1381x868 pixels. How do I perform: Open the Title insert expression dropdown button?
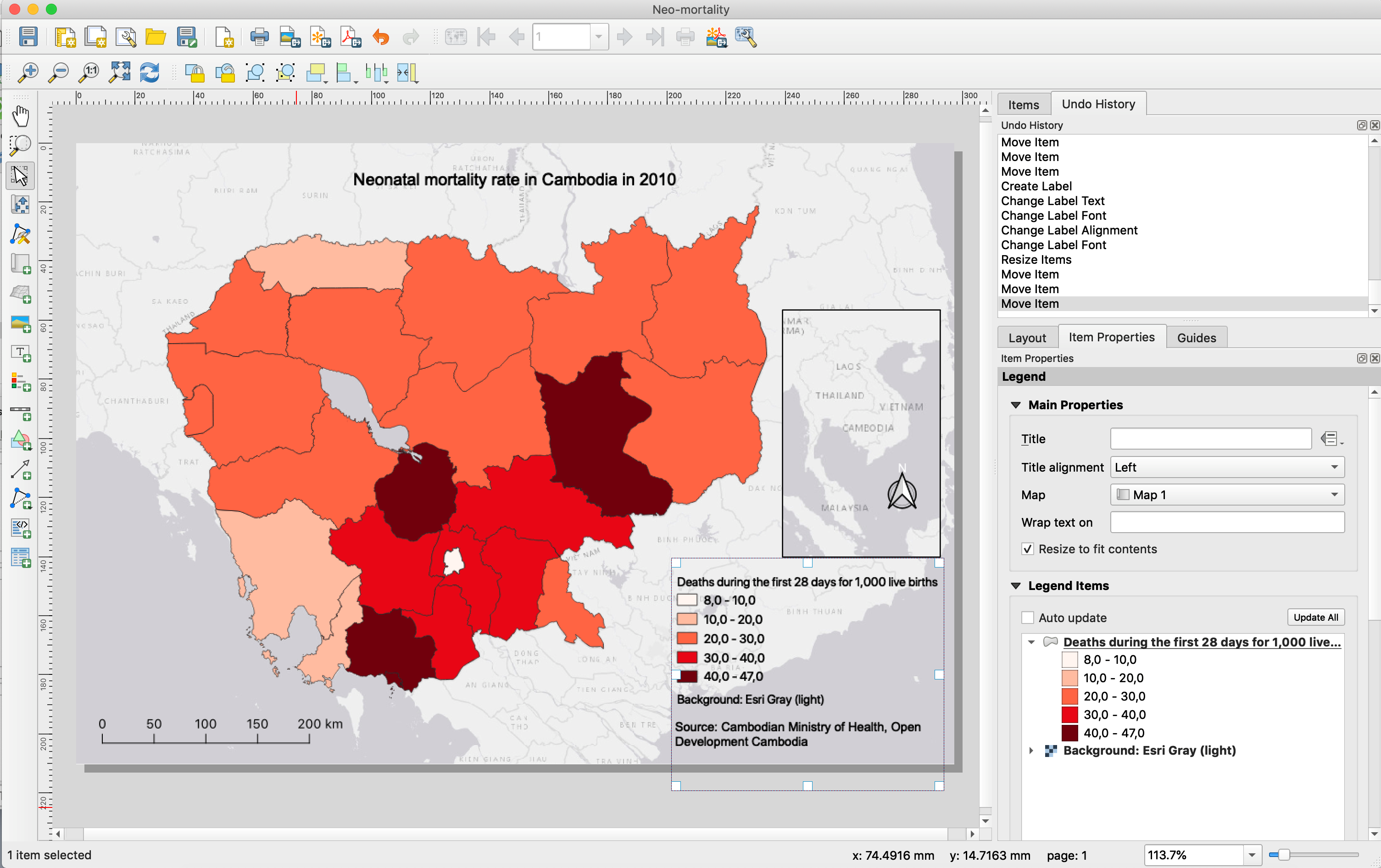click(x=1331, y=439)
